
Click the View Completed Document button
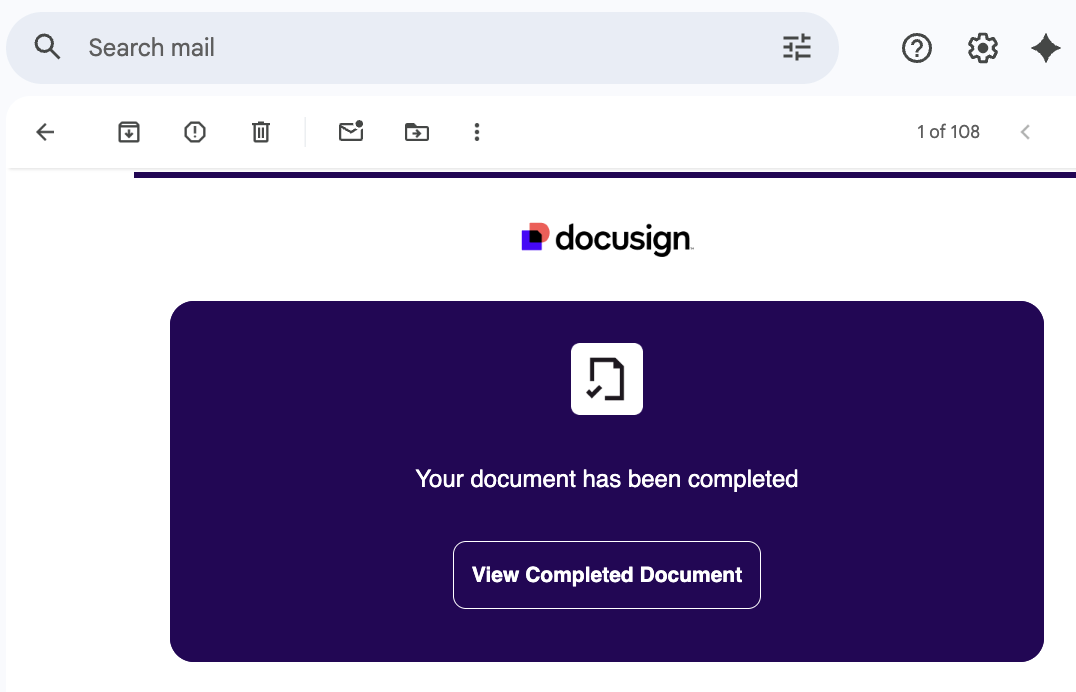coord(607,575)
